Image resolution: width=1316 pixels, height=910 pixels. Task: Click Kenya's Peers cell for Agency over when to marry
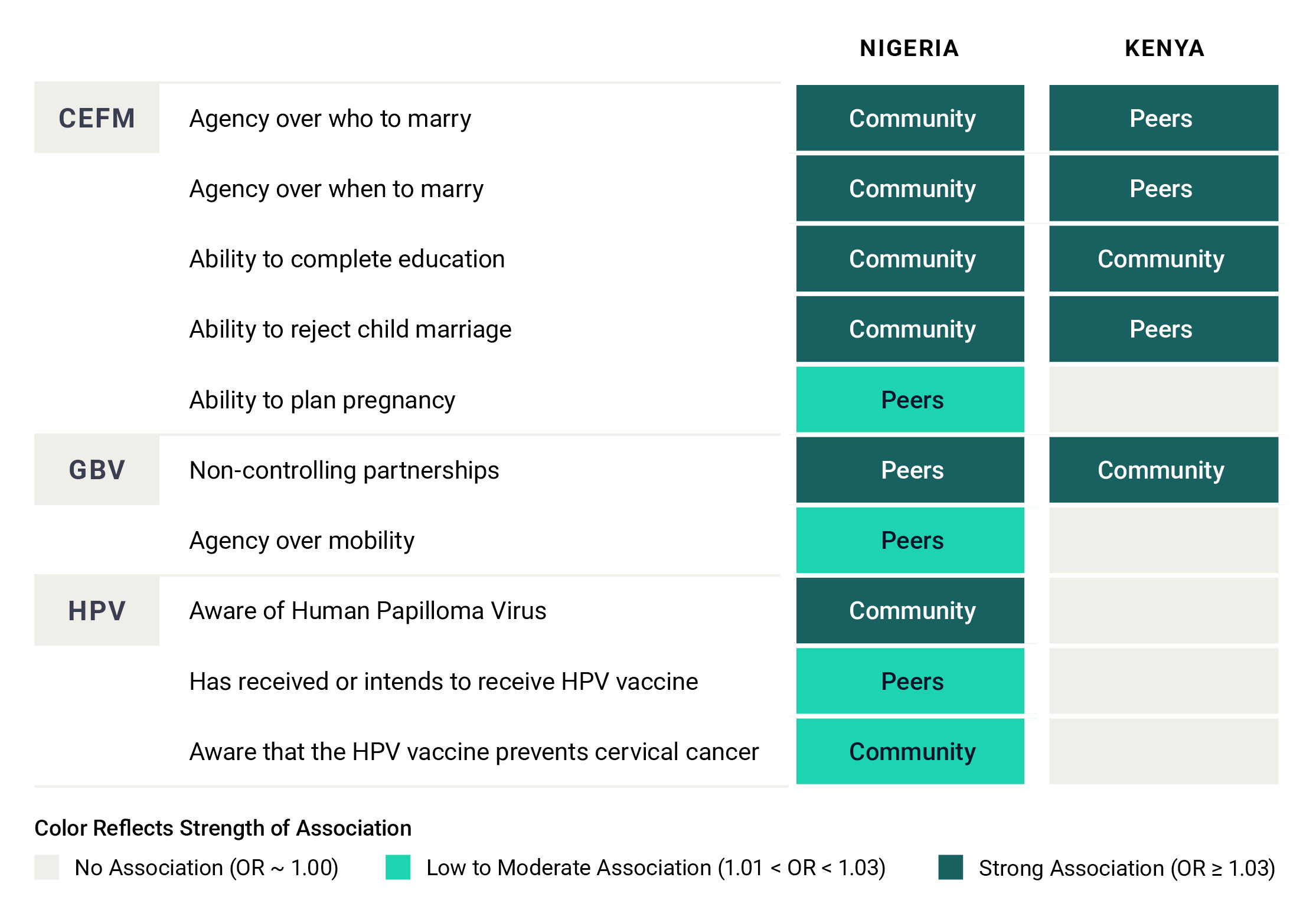1163,188
